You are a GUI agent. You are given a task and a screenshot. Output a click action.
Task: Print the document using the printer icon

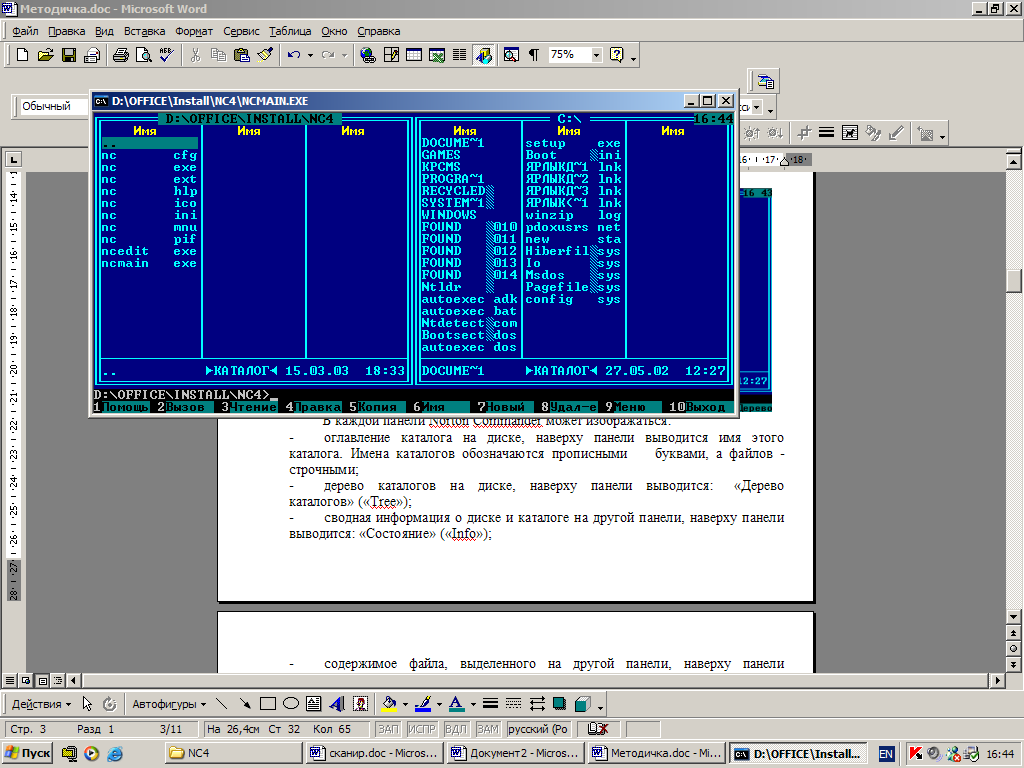120,55
